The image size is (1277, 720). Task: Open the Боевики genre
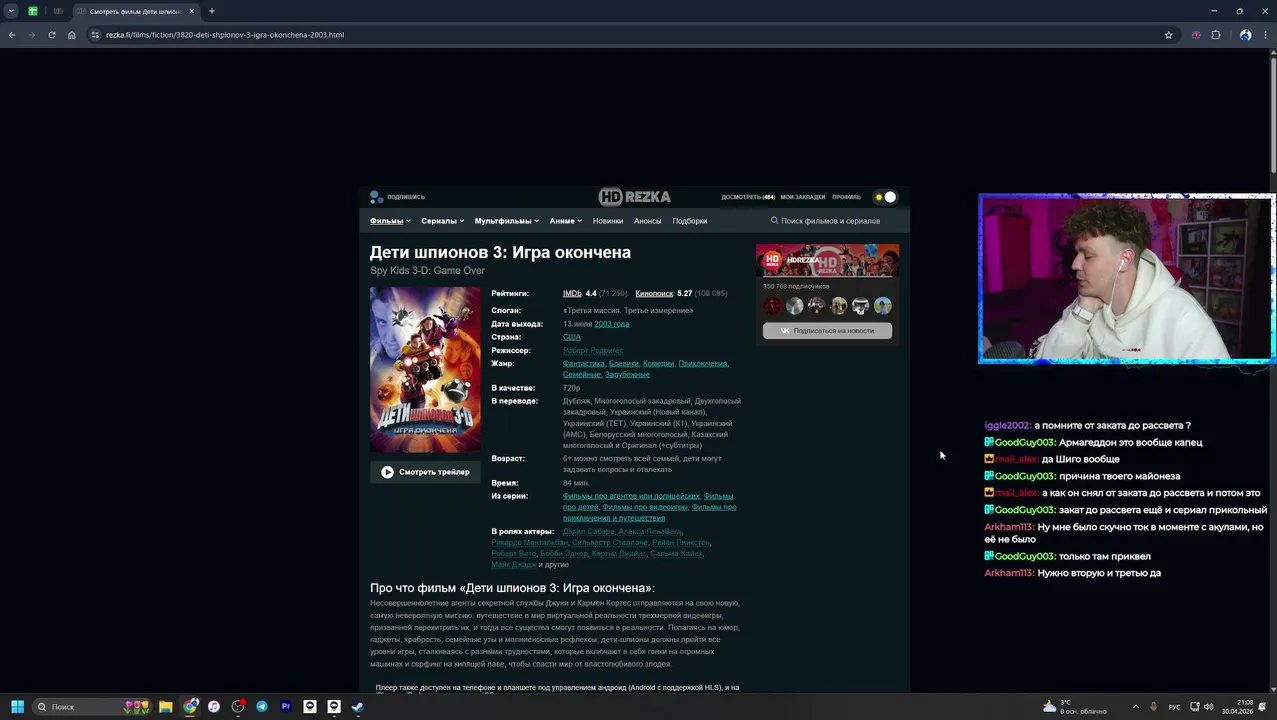623,364
